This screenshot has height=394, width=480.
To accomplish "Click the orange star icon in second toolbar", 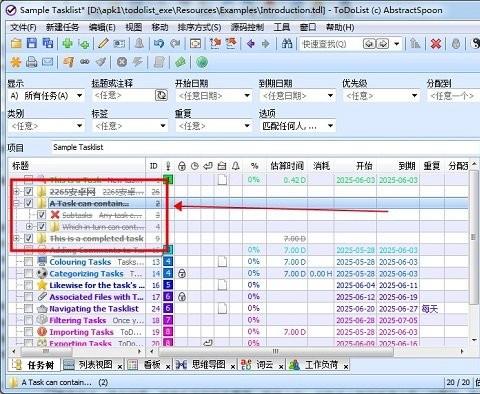I will (x=15, y=62).
